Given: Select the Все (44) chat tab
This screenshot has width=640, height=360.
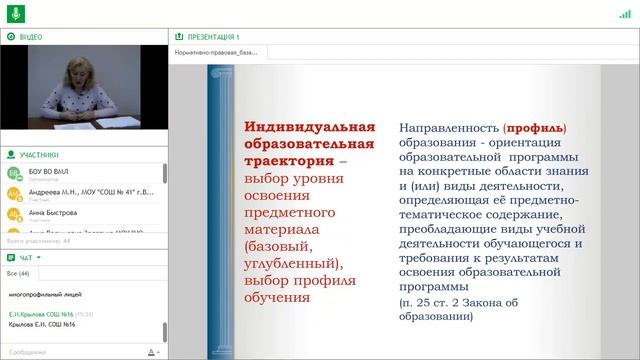Looking at the screenshot, I should point(19,273).
